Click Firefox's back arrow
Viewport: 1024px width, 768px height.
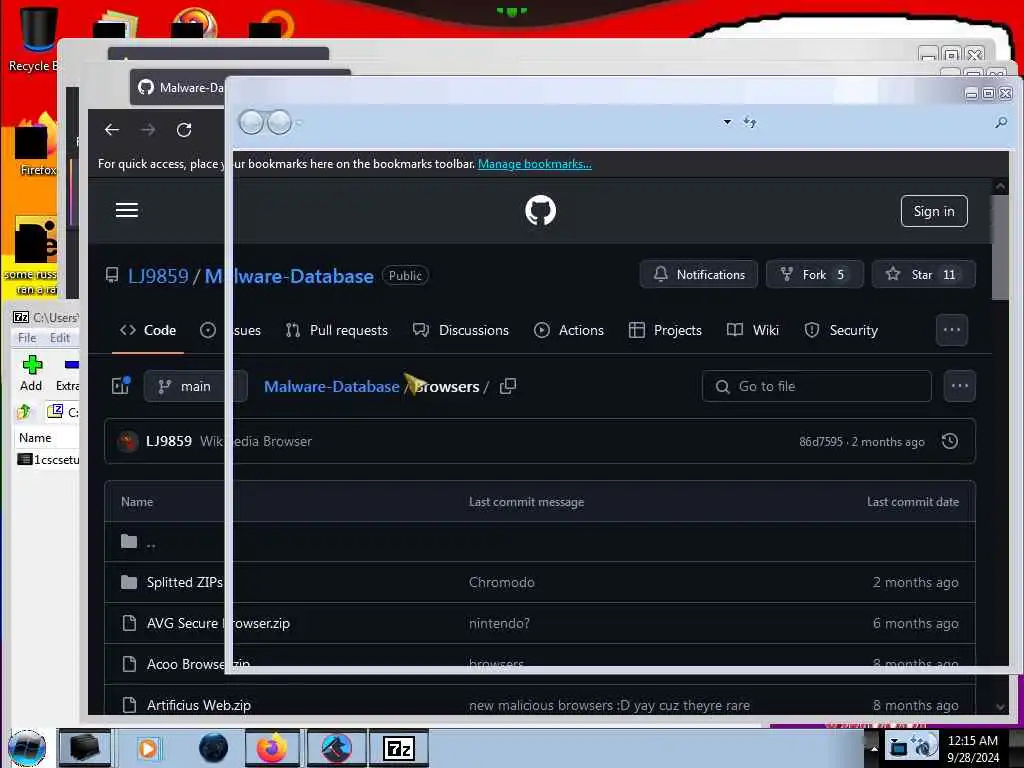tap(112, 130)
